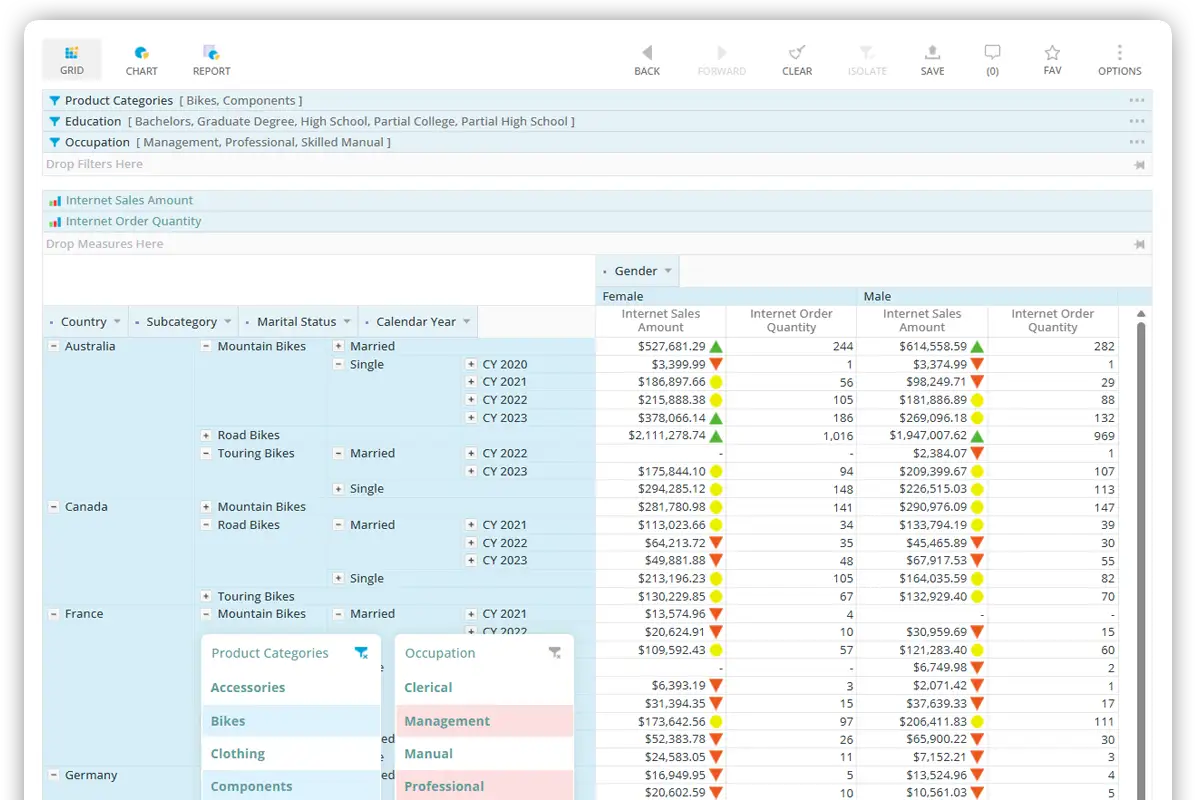Click Occupation filter funnel icon

54,143
